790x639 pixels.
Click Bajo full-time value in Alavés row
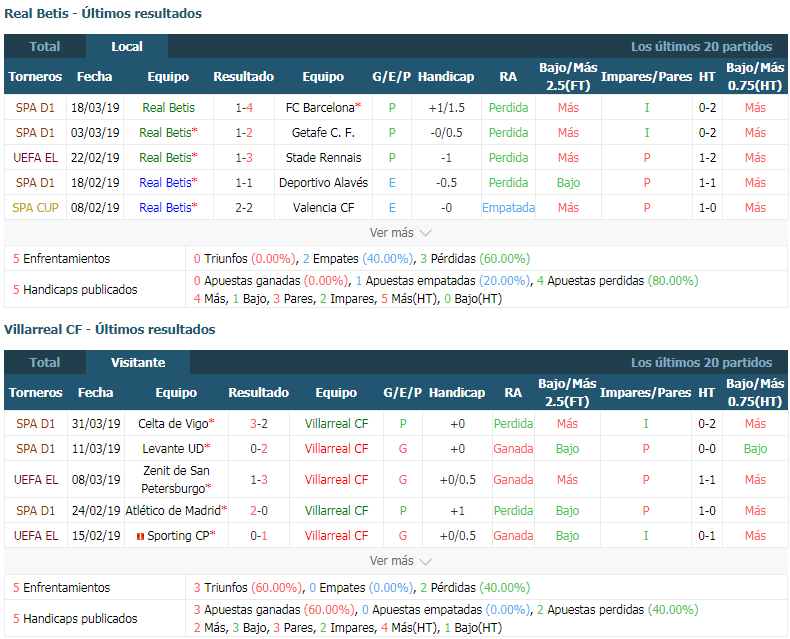click(x=568, y=182)
